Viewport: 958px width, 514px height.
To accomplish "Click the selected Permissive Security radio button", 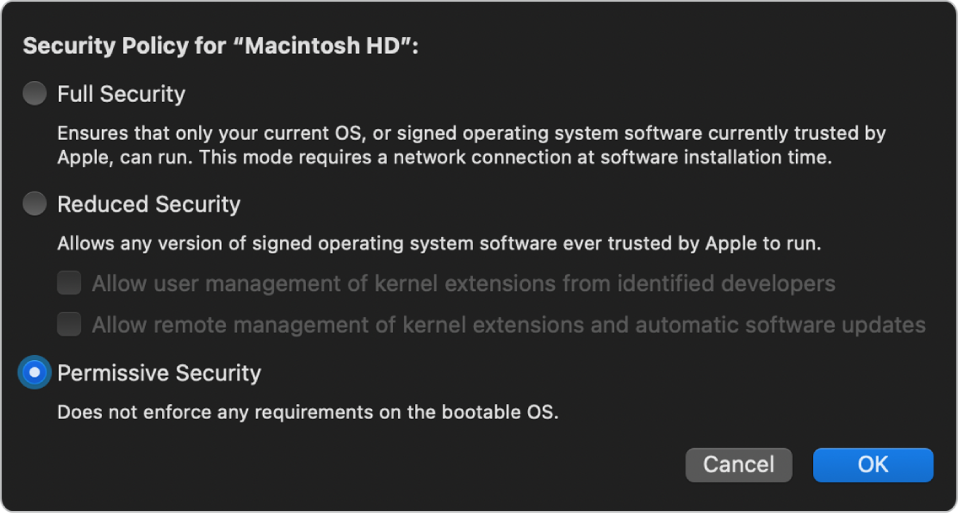I will coord(35,373).
